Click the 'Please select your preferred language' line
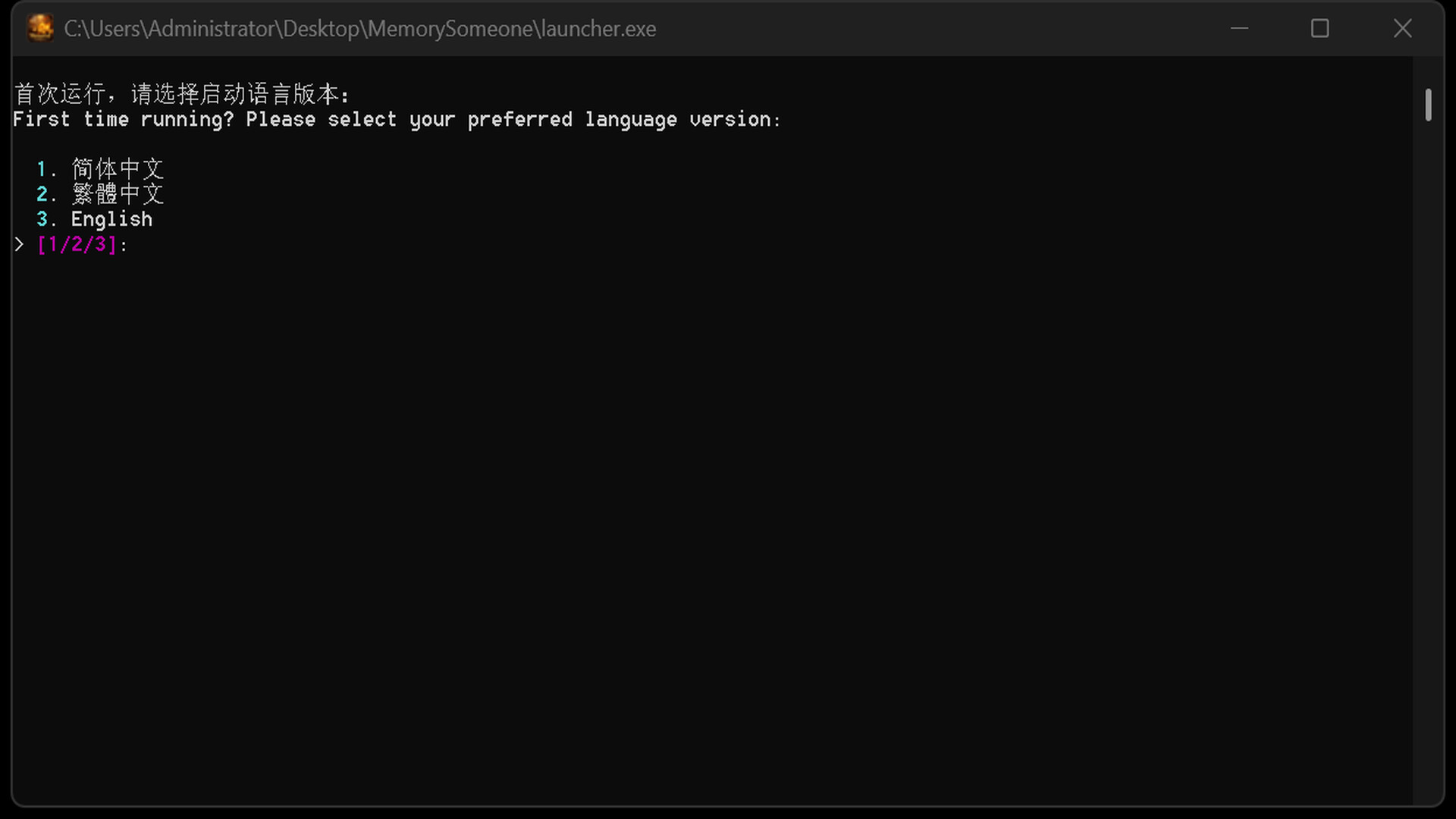Image resolution: width=1456 pixels, height=819 pixels. pos(397,120)
